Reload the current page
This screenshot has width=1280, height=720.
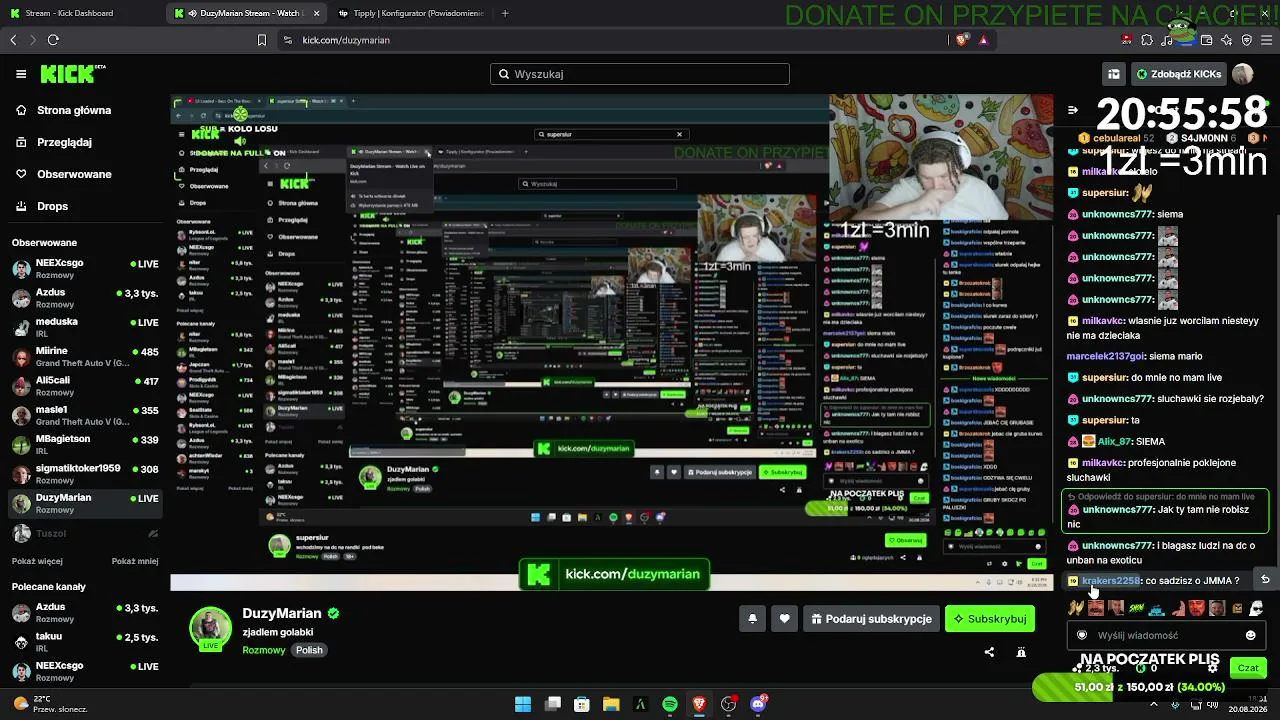(53, 40)
